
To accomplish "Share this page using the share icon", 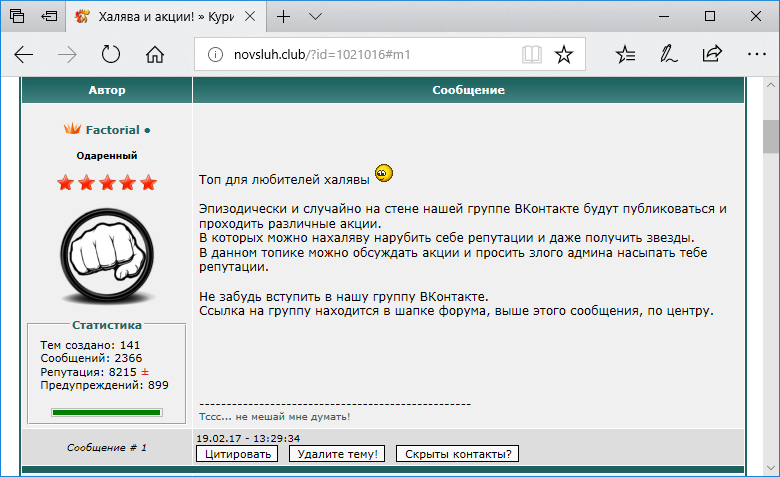I will click(x=712, y=54).
